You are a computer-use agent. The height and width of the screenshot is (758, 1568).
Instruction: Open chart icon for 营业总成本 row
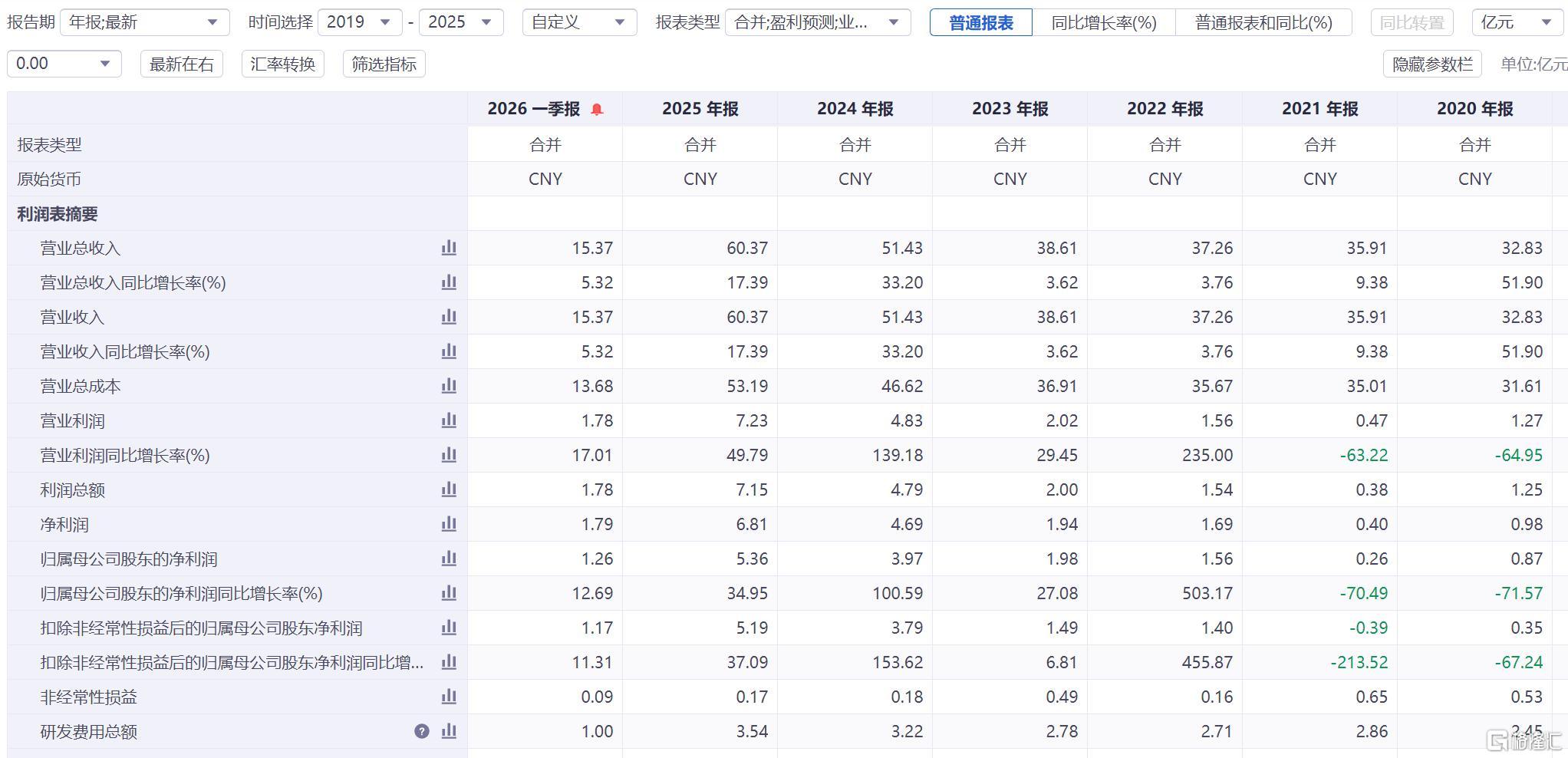449,386
